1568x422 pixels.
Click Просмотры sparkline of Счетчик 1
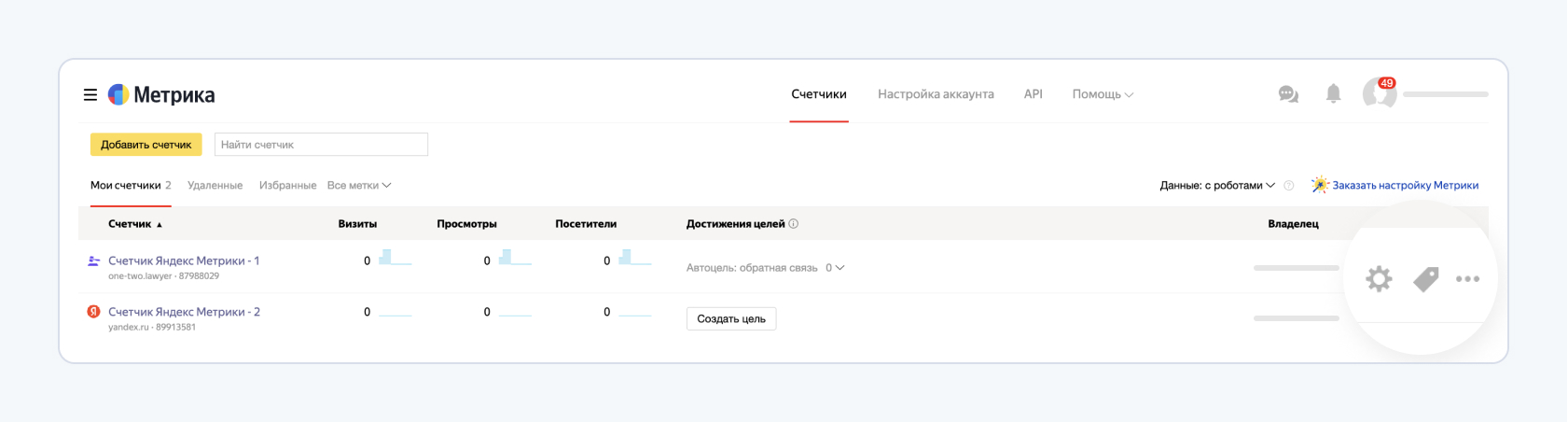click(x=515, y=258)
